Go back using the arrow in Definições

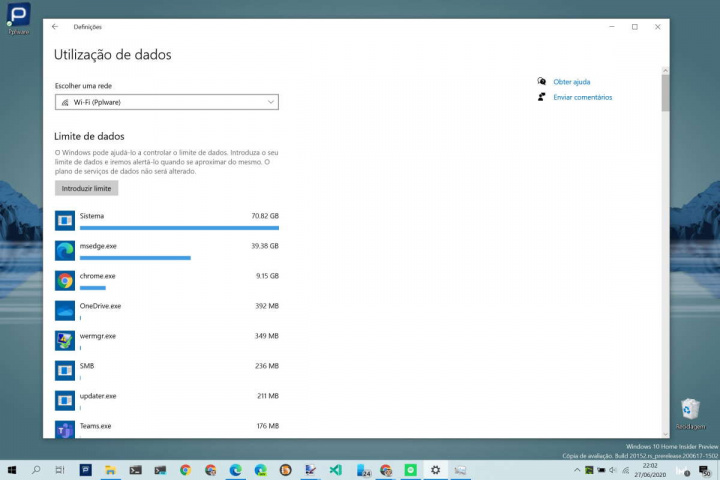55,27
